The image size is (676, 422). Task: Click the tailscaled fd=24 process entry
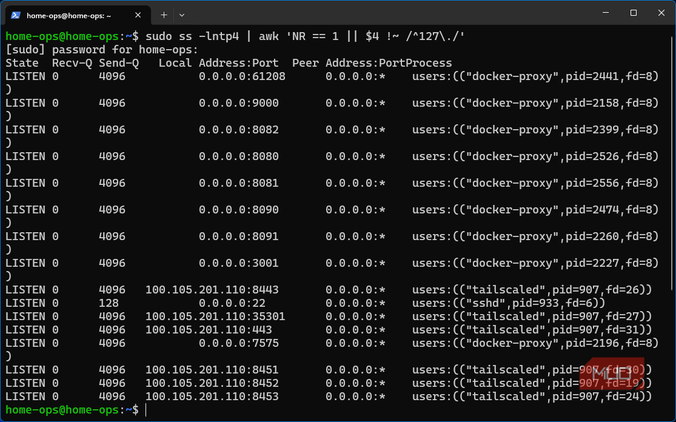click(x=532, y=397)
